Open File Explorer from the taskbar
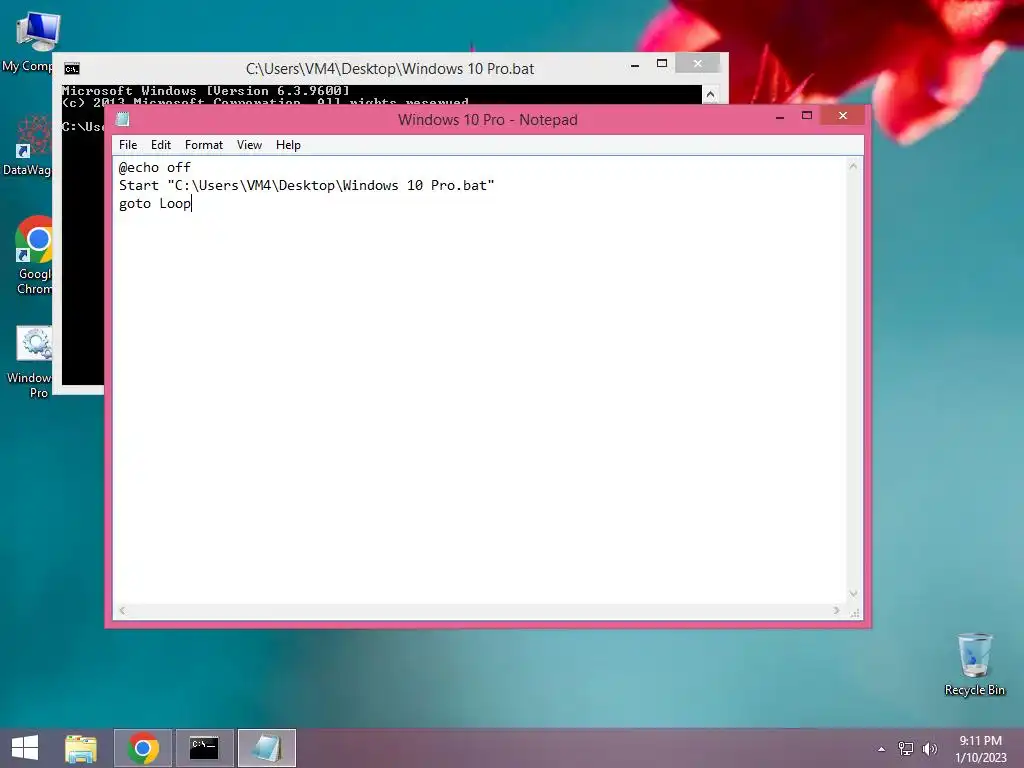This screenshot has width=1024, height=768. click(x=81, y=748)
